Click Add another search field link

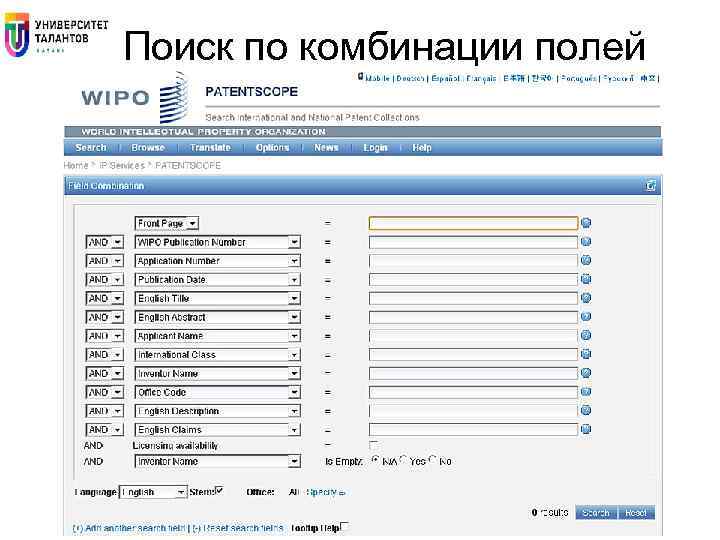(129, 528)
